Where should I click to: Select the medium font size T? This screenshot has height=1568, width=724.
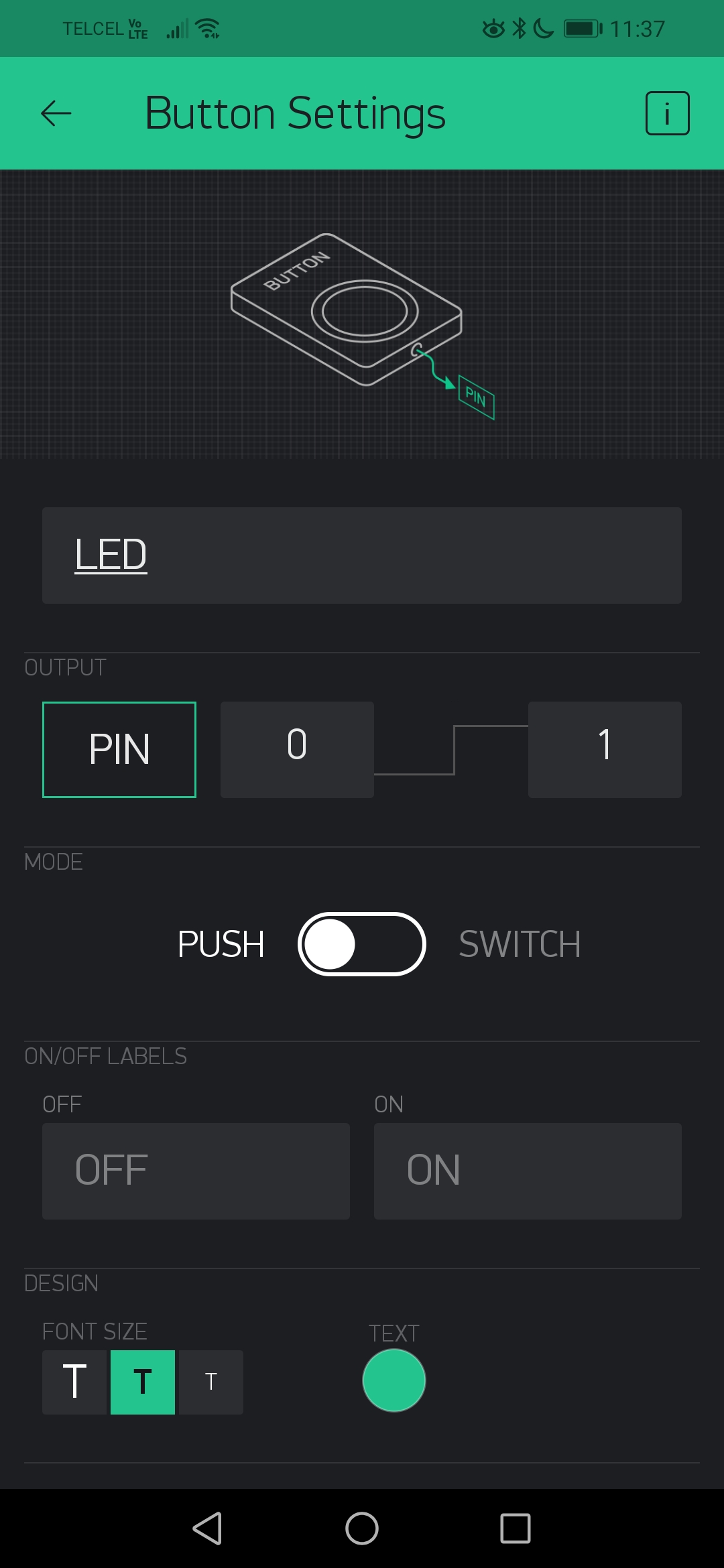pyautogui.click(x=143, y=1382)
